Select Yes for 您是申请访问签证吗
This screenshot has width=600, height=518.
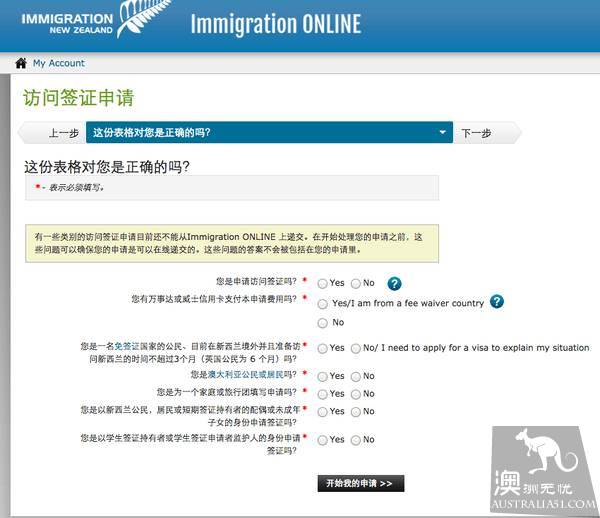(x=323, y=283)
